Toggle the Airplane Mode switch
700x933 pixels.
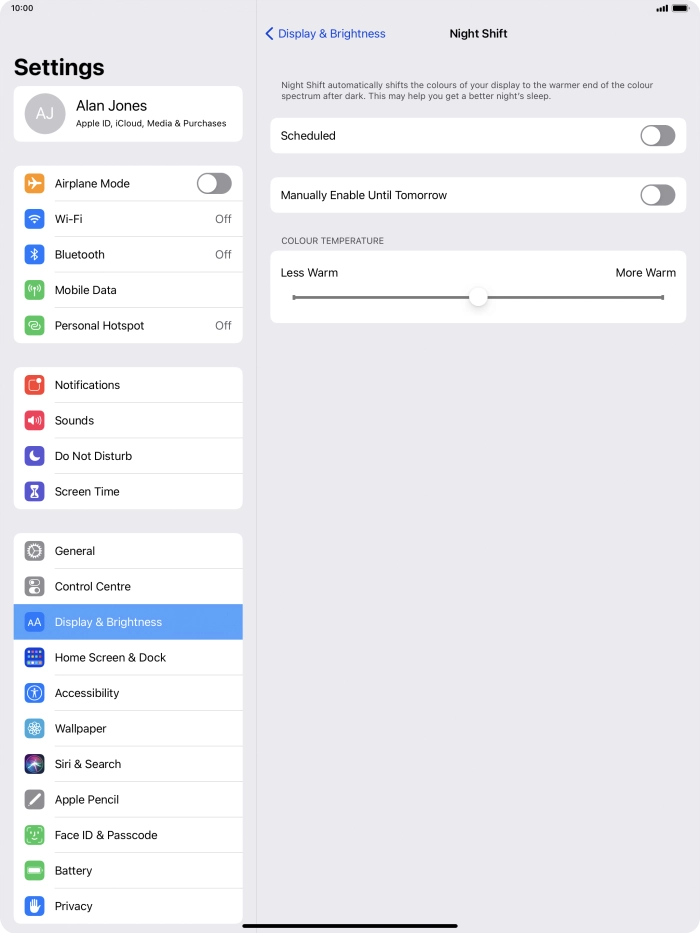tap(214, 183)
